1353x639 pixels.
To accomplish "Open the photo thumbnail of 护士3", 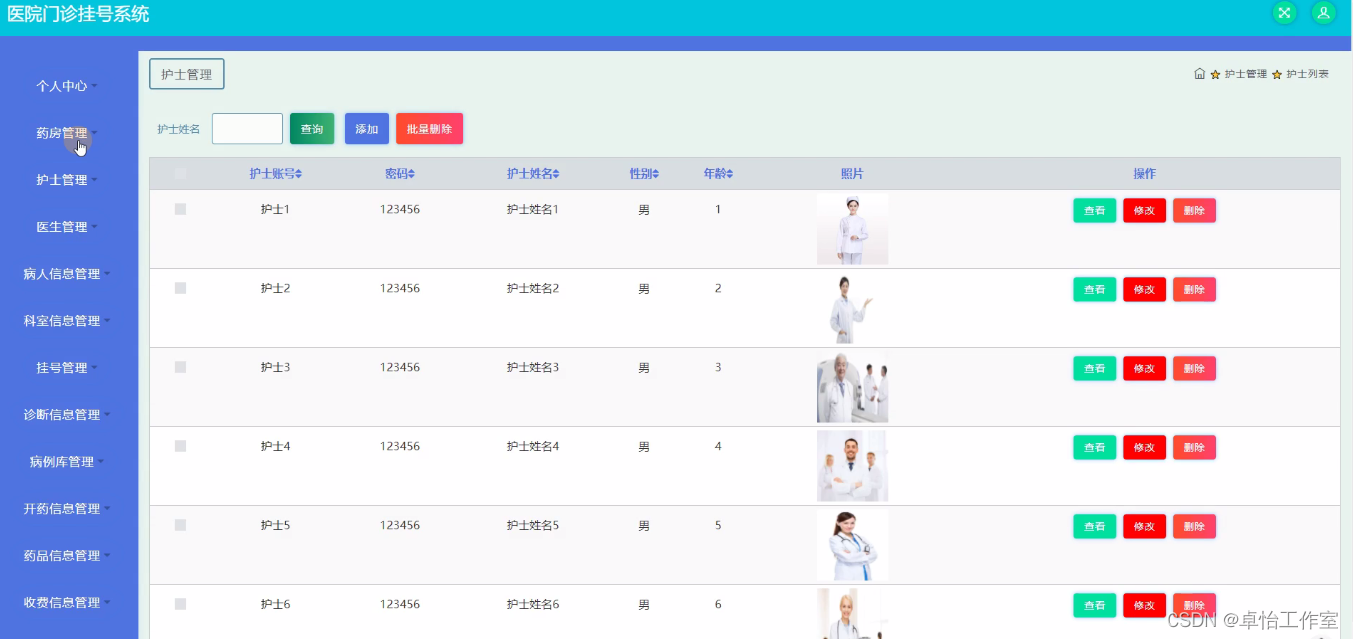I will coord(852,387).
